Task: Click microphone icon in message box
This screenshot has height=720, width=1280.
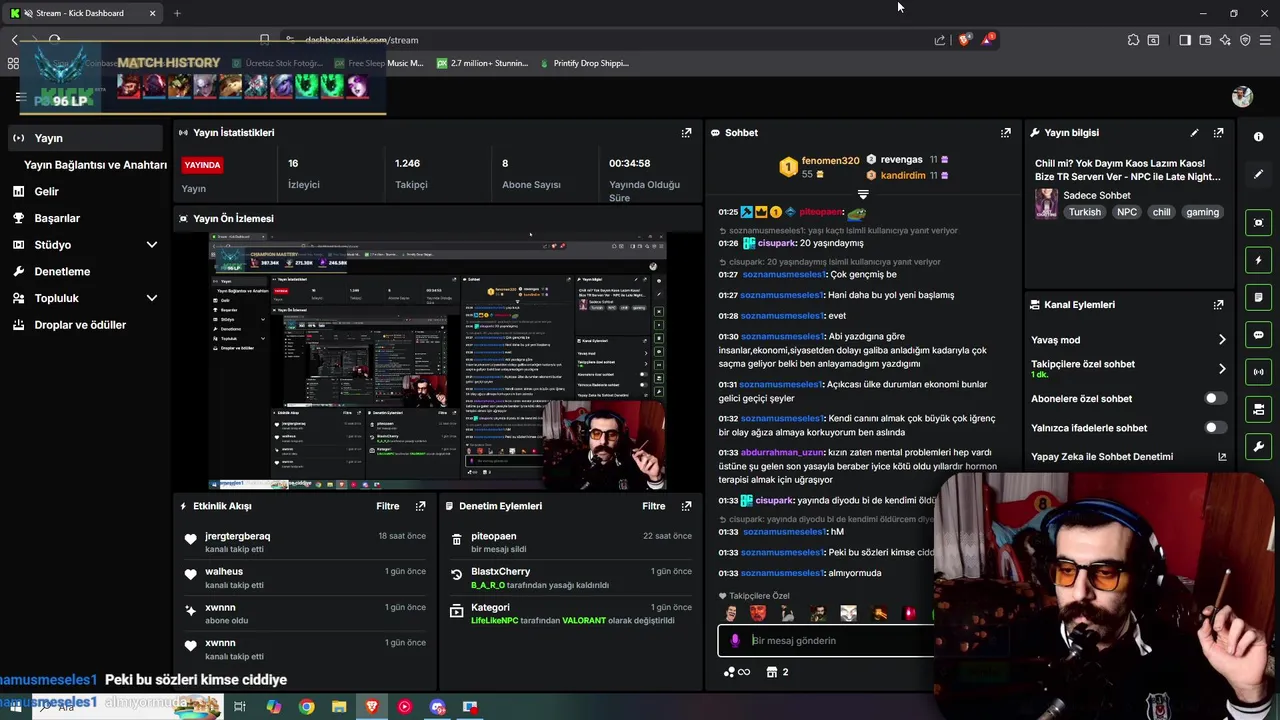Action: click(x=735, y=641)
